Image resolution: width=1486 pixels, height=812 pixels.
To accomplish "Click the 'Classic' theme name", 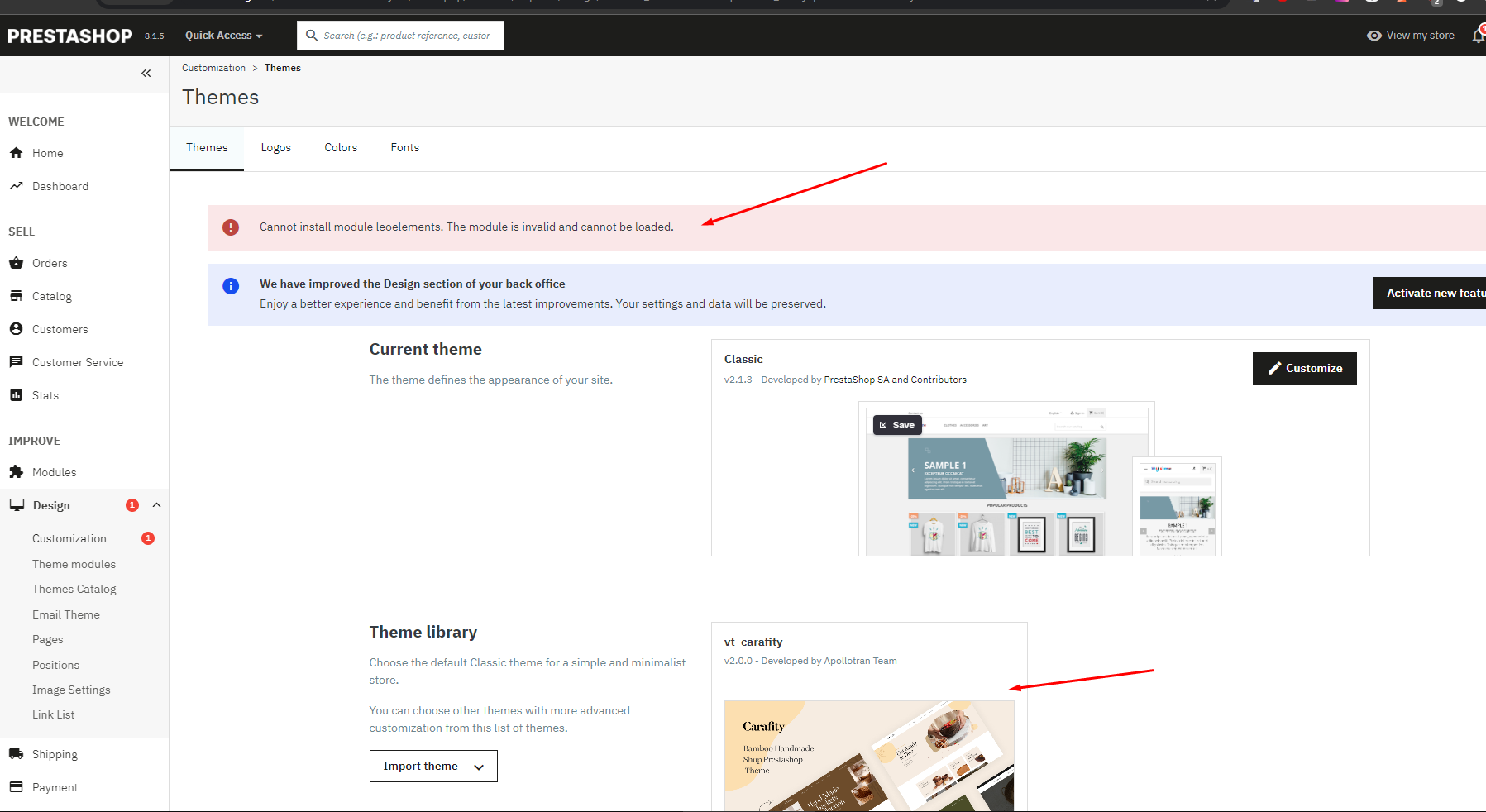I will 743,359.
